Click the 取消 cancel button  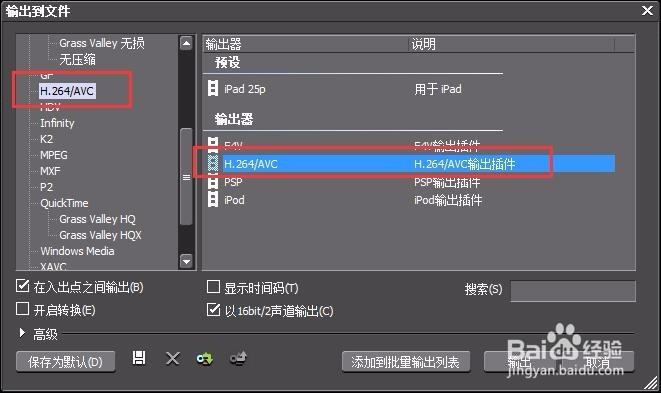[598, 362]
